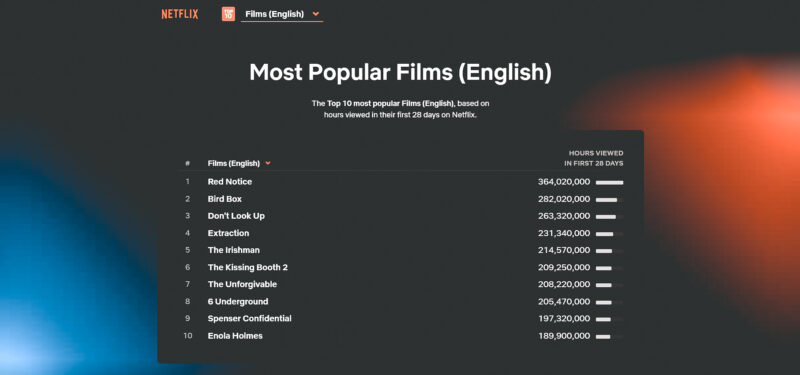Choose Extraction from the ranking
This screenshot has width=800, height=375.
pos(229,233)
